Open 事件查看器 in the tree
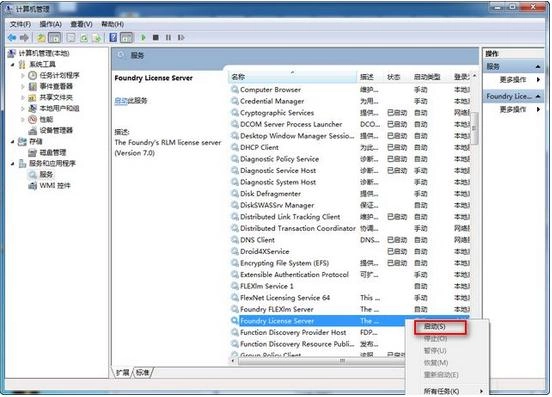This screenshot has height=397, width=552. 56,86
